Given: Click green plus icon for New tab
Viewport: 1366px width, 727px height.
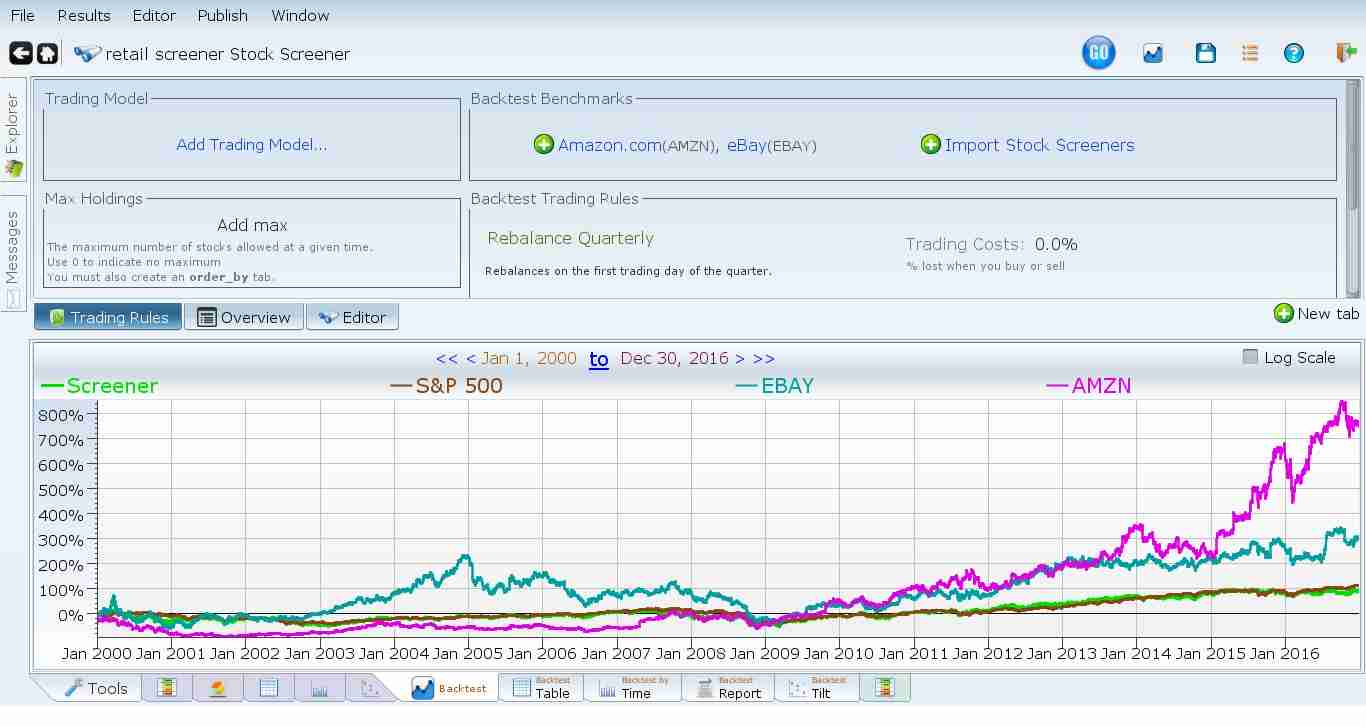Looking at the screenshot, I should 1283,314.
